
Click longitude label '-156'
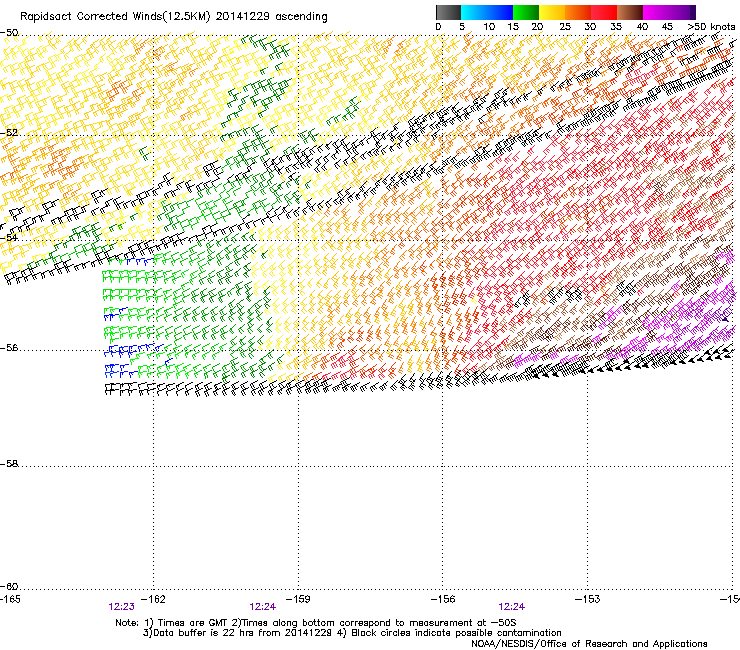tap(443, 599)
